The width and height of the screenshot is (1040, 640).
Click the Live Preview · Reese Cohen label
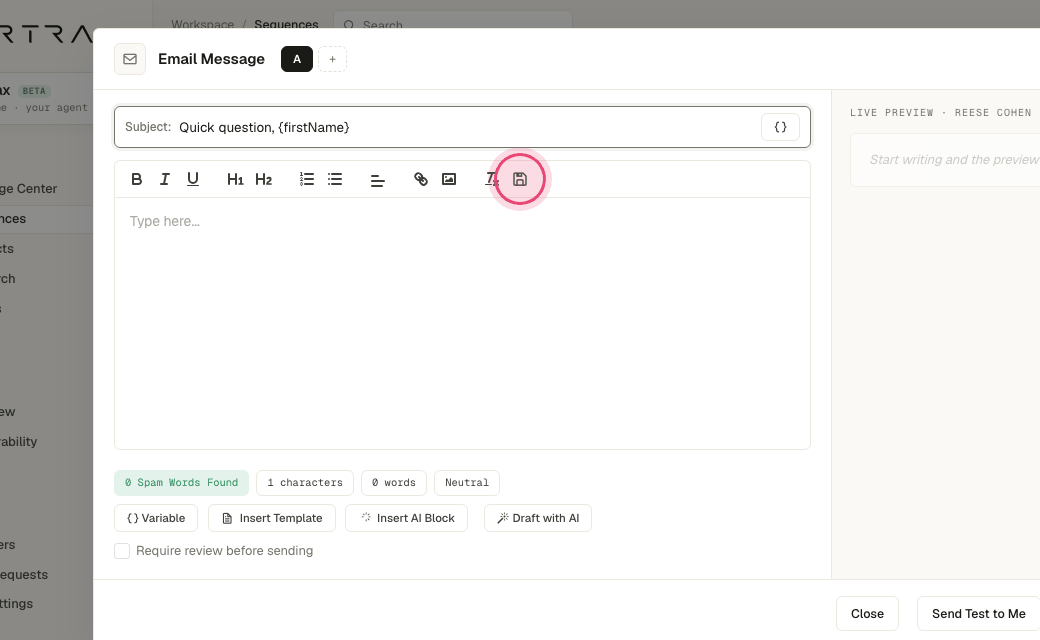point(941,113)
